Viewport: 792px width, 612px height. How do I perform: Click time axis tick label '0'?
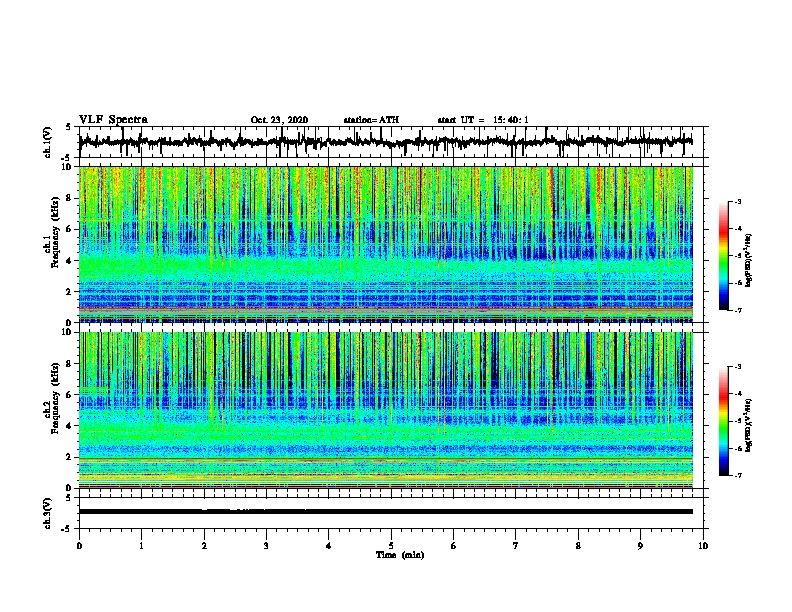click(79, 546)
